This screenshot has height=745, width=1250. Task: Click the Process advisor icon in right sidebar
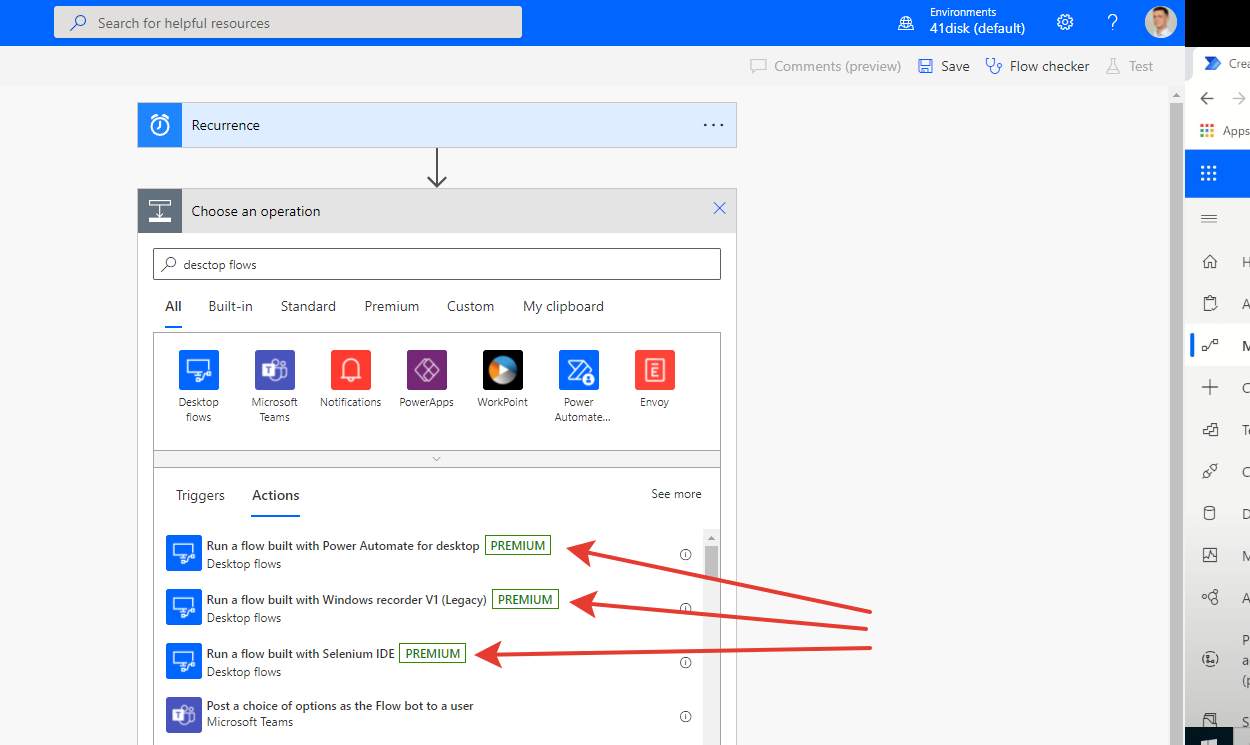point(1210,660)
